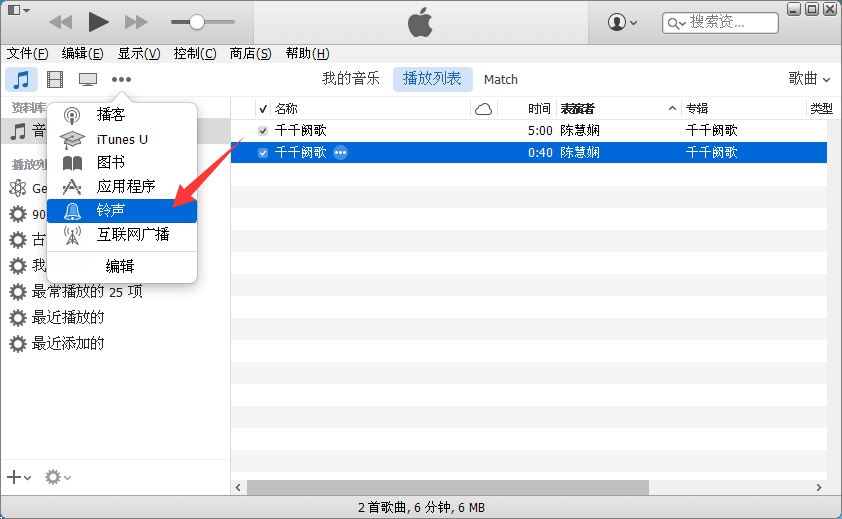
Task: Choose 播客 in the popup menu
Action: [122, 114]
